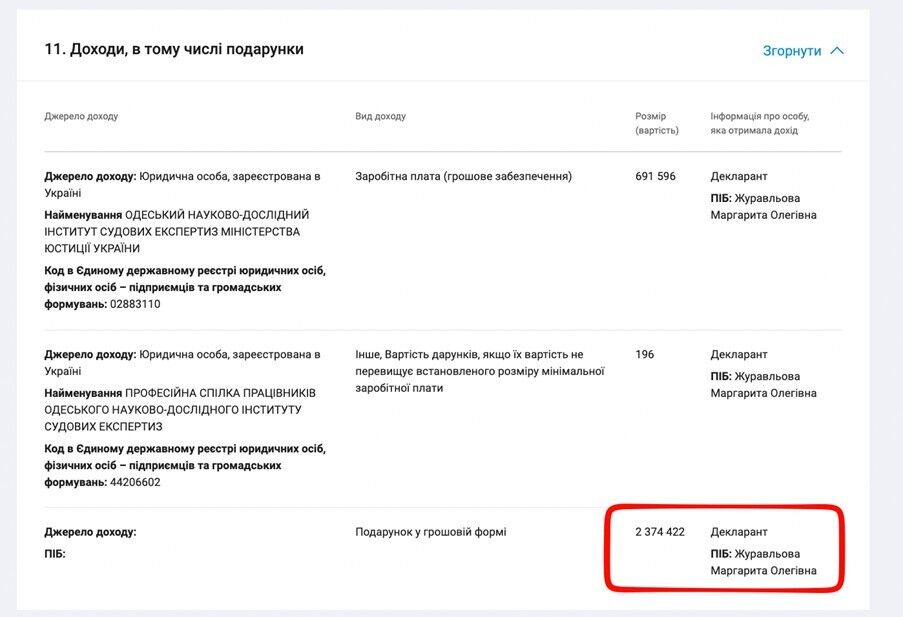The image size is (903, 617).
Task: Click the institute name 'ОДЕСЬКИЙ НАУКОВО-ДОСЛІДНИЙ ІНСТИТУТ СУДОВИХ ЕКСПЕРТИЗ МІНІСТЕРСТВА'
Action: coord(177,223)
